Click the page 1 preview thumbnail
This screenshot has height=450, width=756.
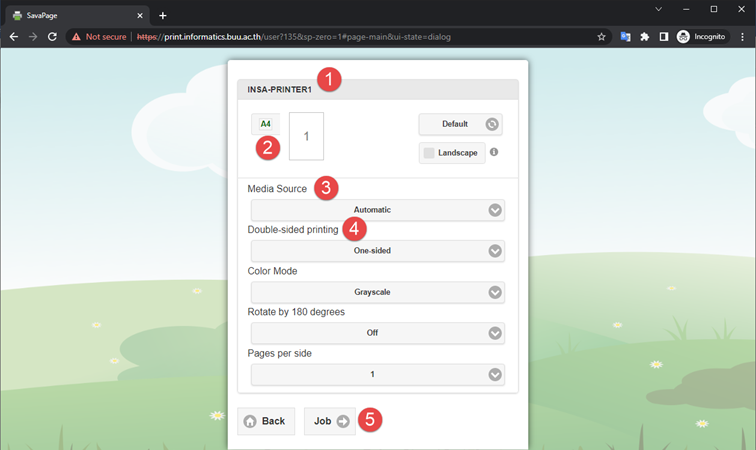pos(306,136)
